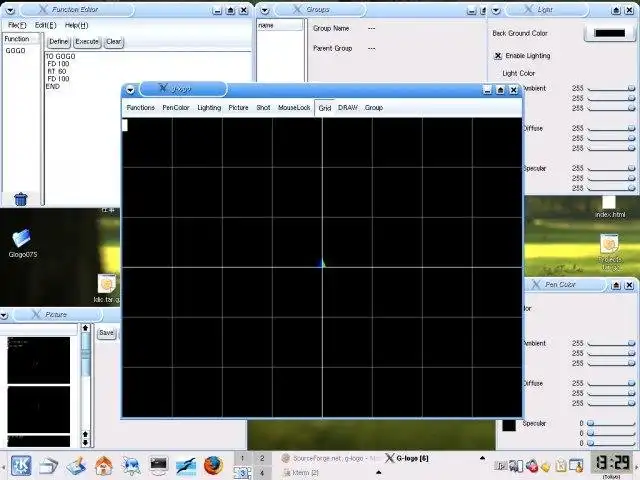640x480 pixels.
Task: Open Picture window title-bar menu dropdown
Action: click(4, 315)
